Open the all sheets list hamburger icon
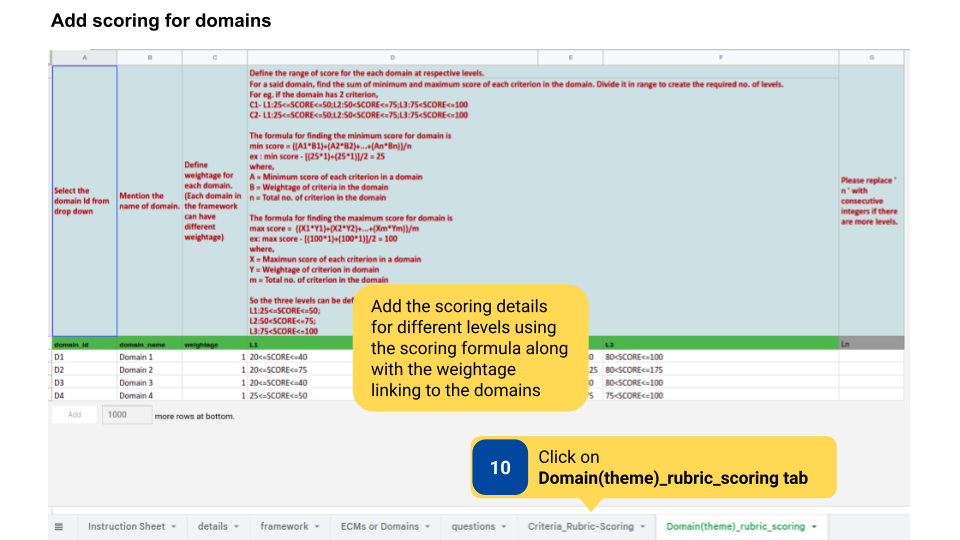This screenshot has width=960, height=540. point(59,526)
